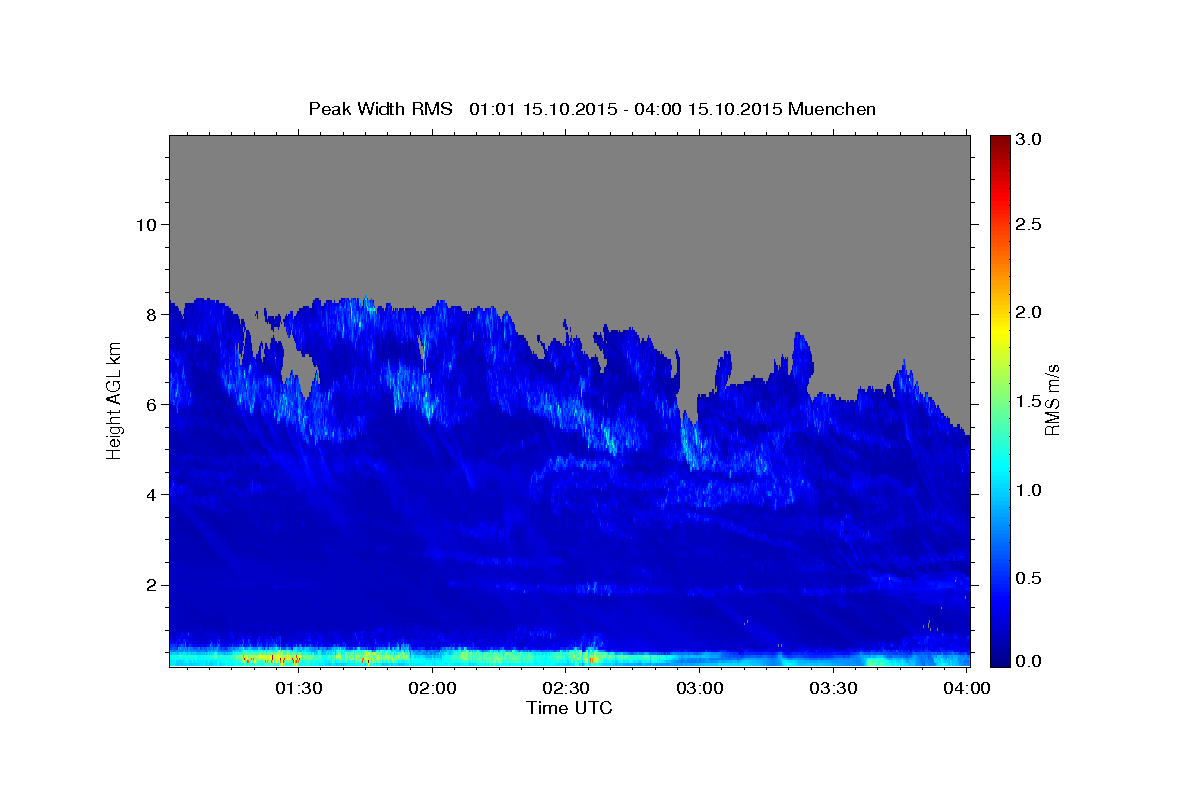The width and height of the screenshot is (1200, 800).
Task: Click the orange near-surface patch before 01:30
Action: [x=271, y=659]
